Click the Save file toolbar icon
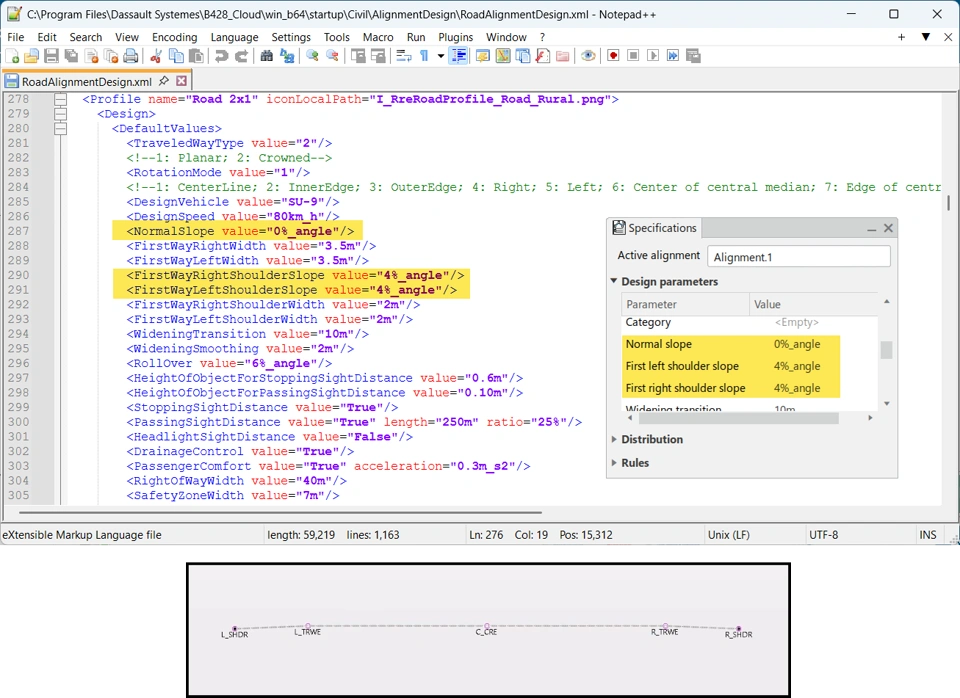 click(x=50, y=56)
